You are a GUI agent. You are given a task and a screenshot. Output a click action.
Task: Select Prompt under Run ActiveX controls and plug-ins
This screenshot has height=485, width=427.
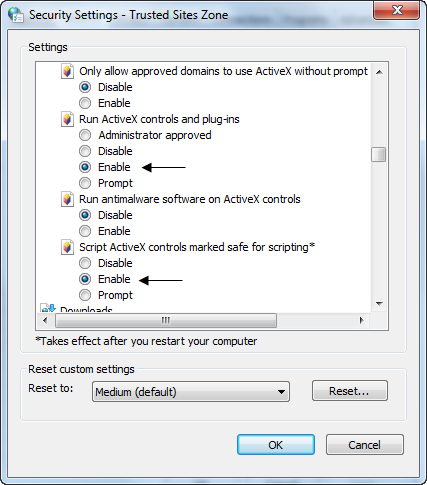pyautogui.click(x=85, y=183)
